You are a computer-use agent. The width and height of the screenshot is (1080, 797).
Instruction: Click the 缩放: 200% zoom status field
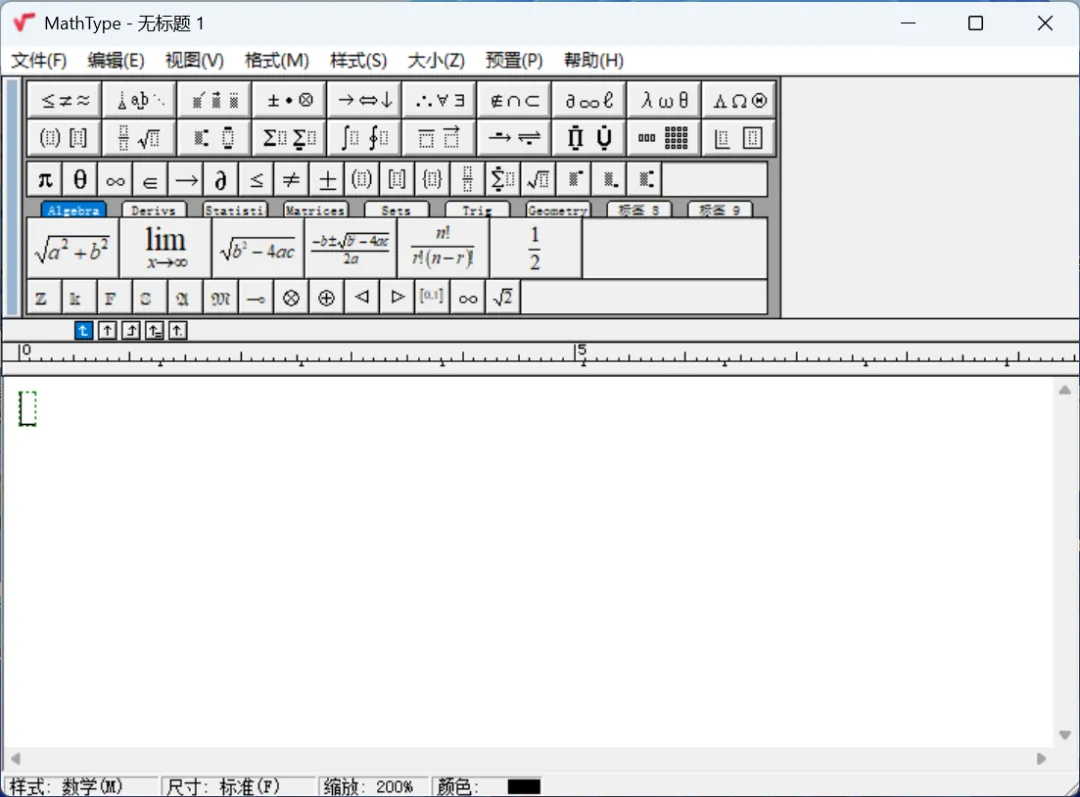tap(375, 787)
